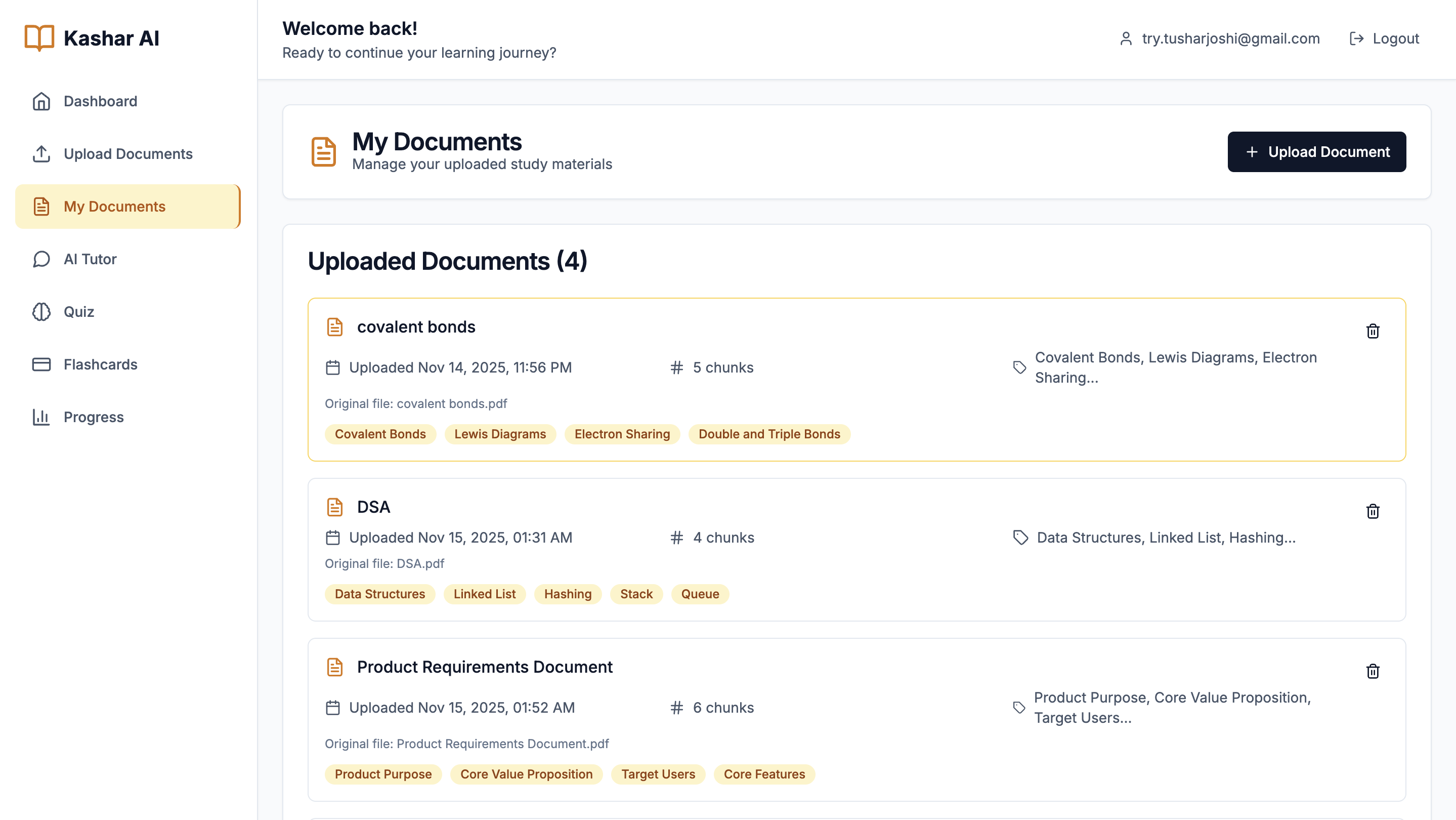Click the Core Value Proposition tag

526,775
